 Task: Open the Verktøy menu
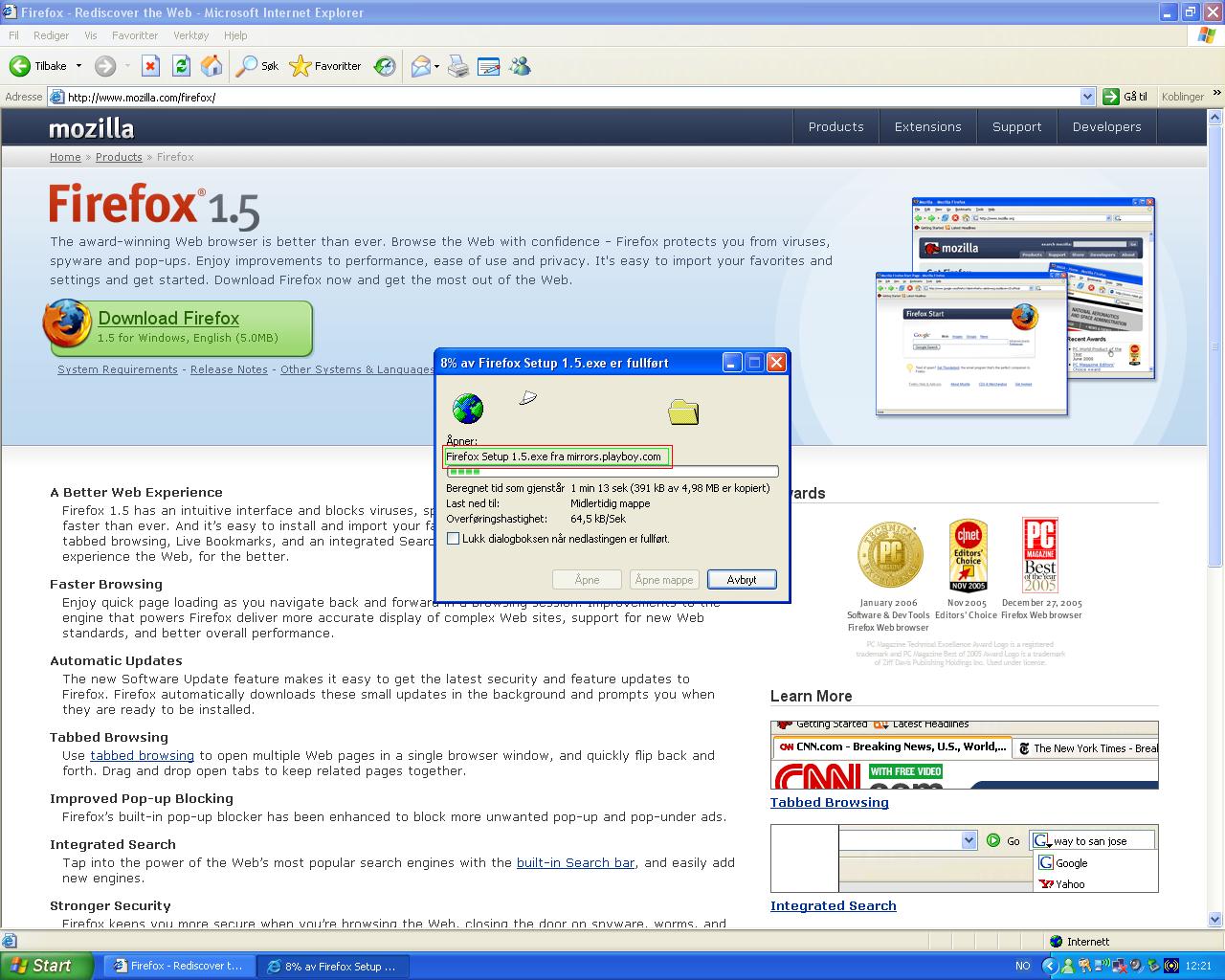point(190,35)
